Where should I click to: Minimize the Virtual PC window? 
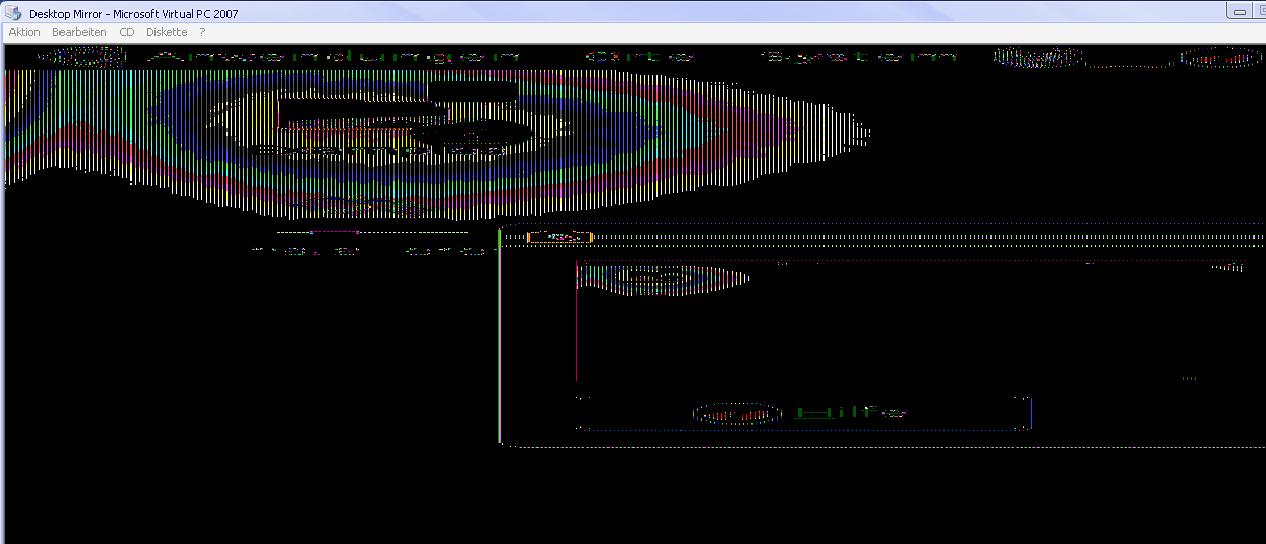(x=1240, y=12)
